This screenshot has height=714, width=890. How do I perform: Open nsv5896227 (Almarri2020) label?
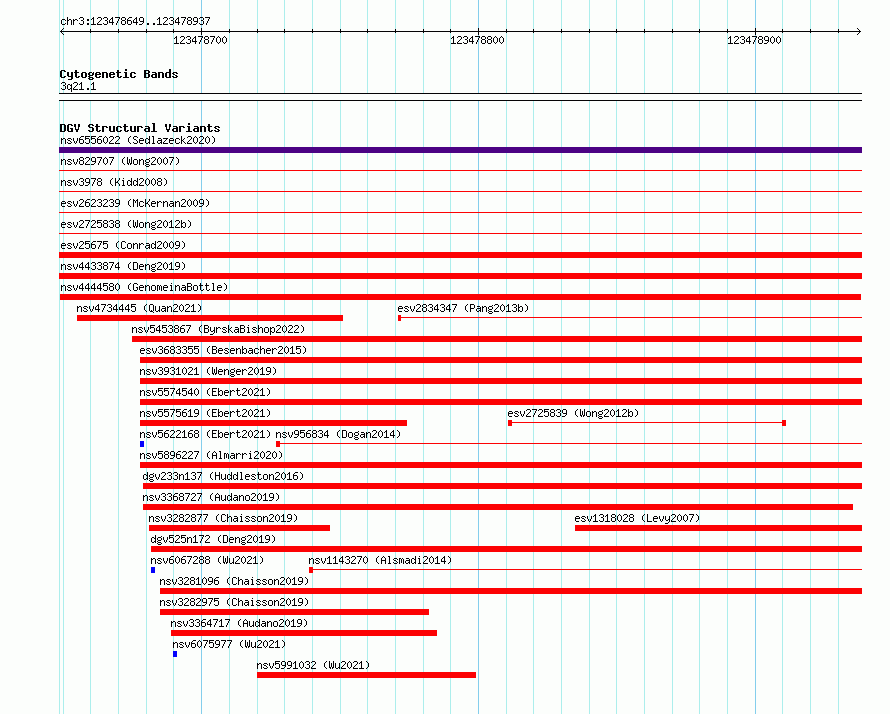coord(211,455)
